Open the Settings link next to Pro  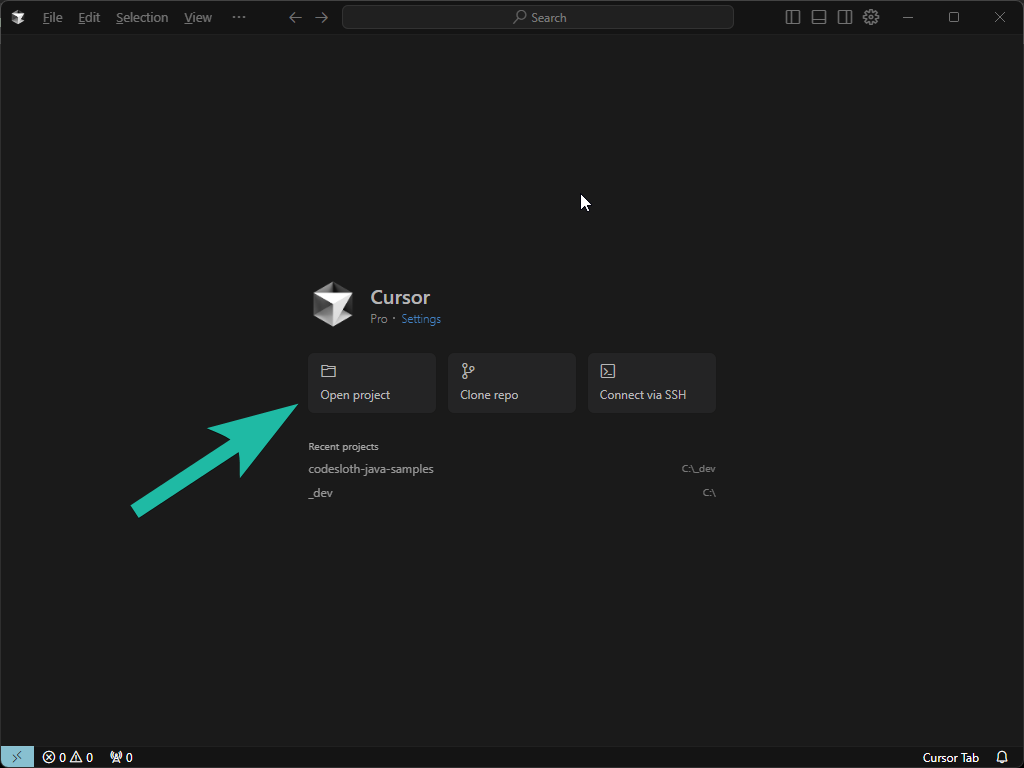pyautogui.click(x=421, y=319)
